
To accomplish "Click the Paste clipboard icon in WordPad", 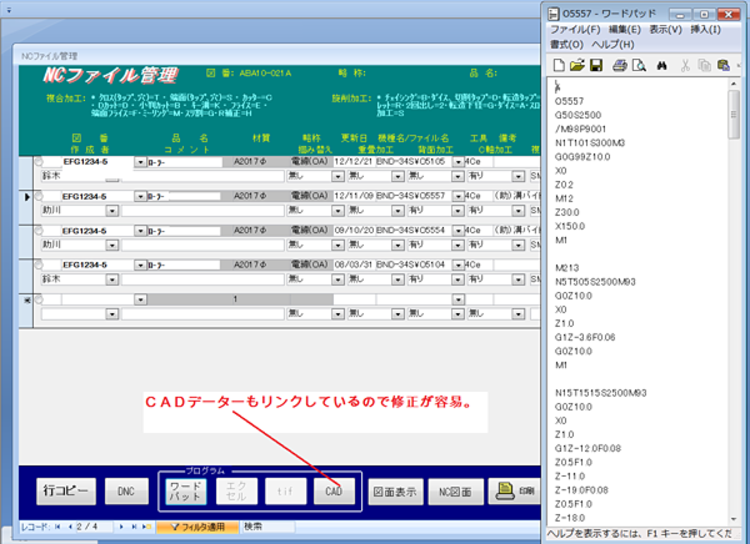I will [x=724, y=66].
